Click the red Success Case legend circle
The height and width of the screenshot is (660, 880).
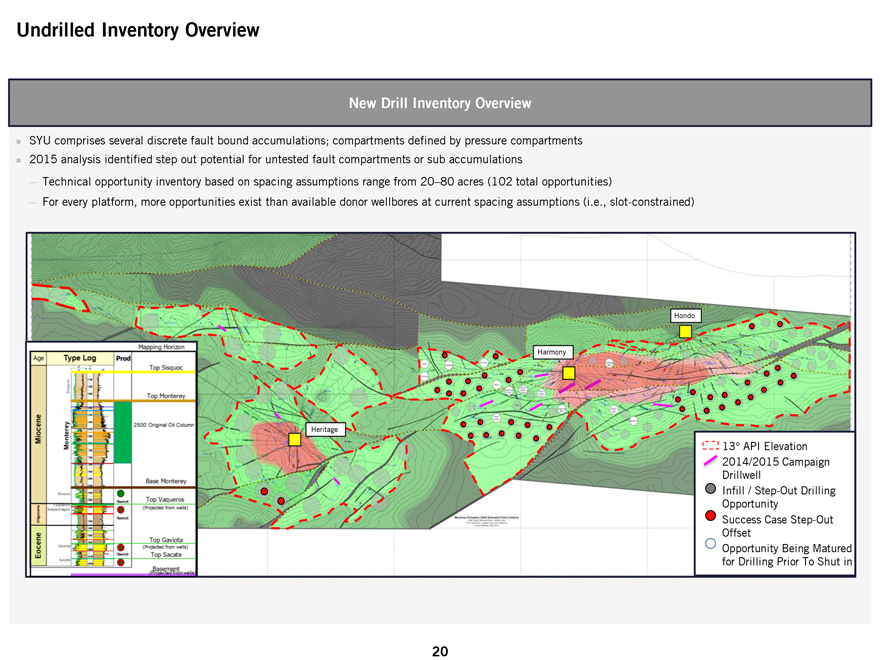[710, 516]
